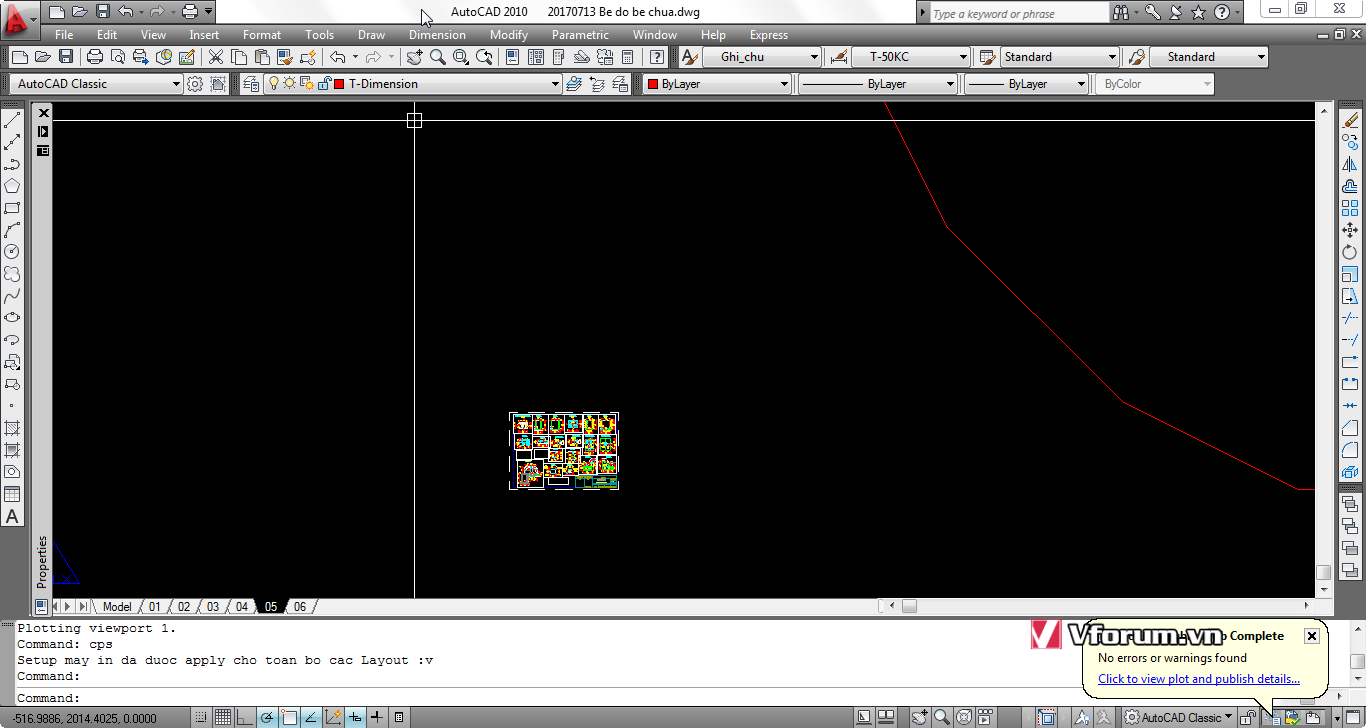
Task: Select the Pan realtime hand tool
Action: 414,57
